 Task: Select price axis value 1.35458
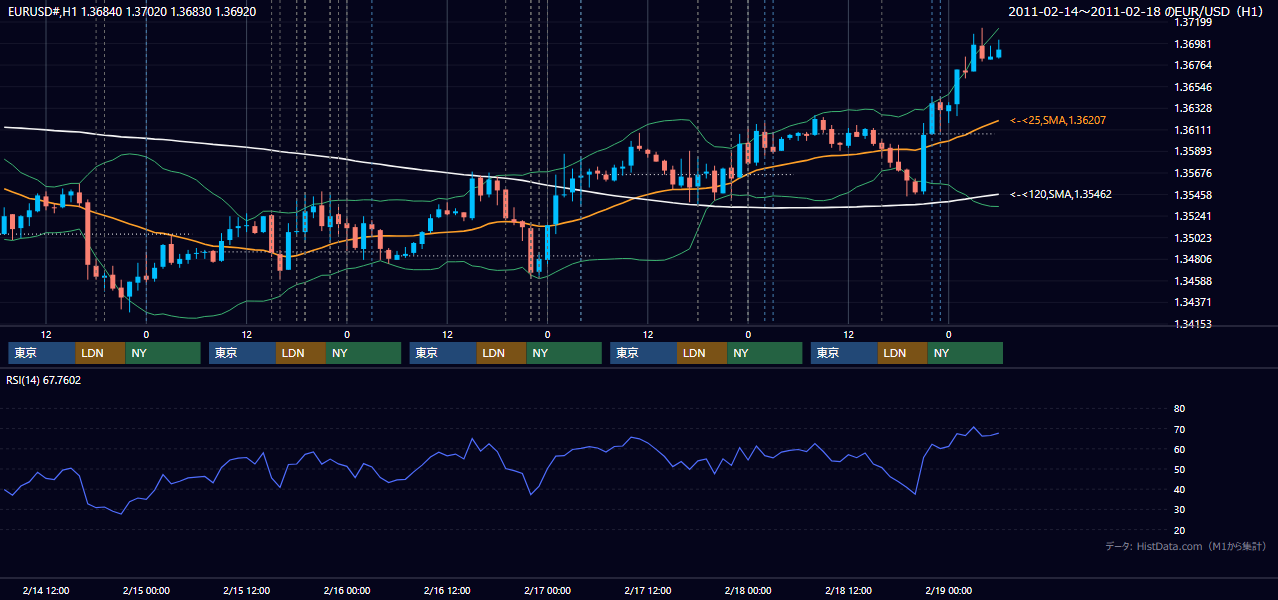pos(1192,195)
